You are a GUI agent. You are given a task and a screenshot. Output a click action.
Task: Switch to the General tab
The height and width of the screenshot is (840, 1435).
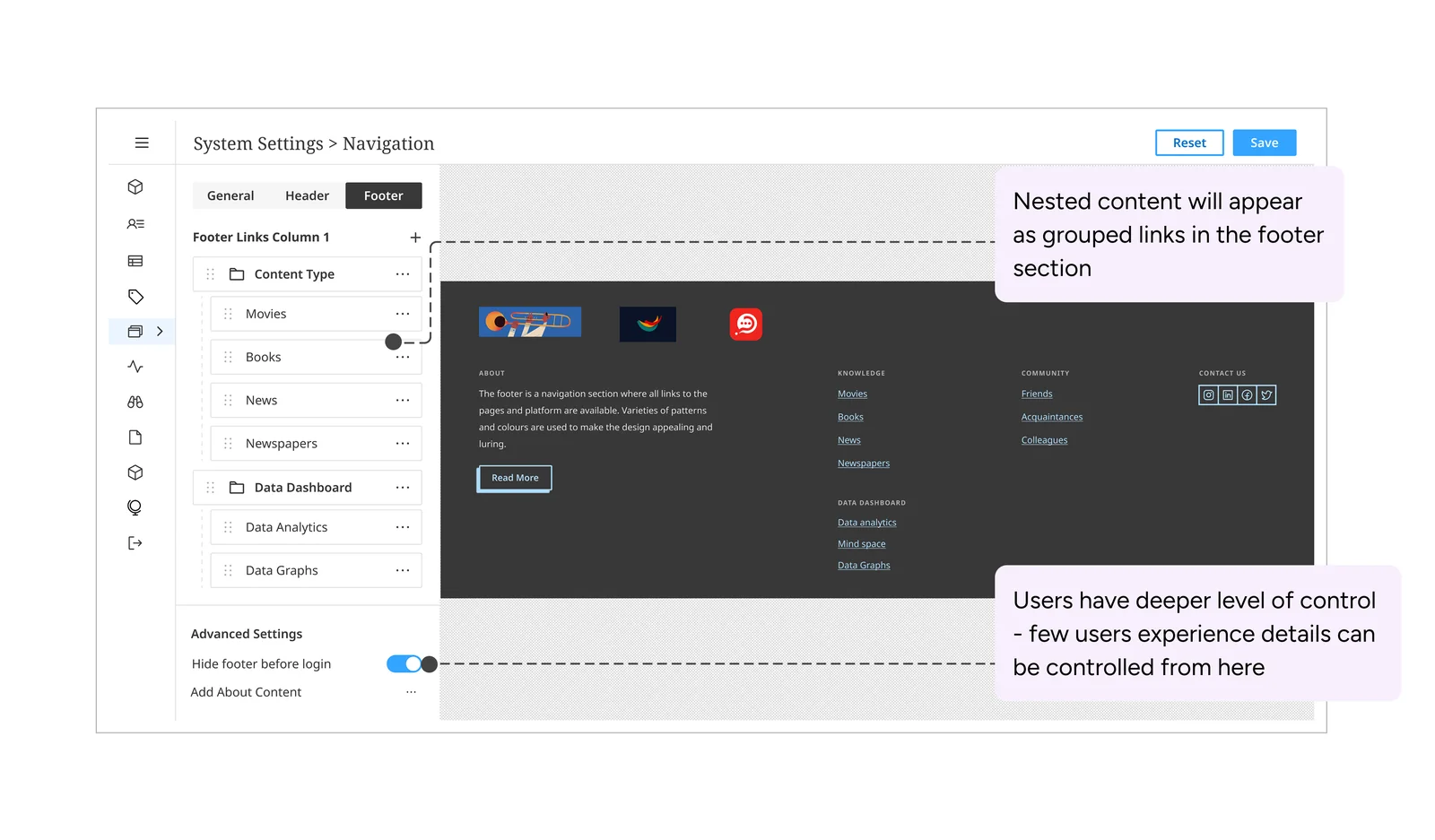pos(230,195)
